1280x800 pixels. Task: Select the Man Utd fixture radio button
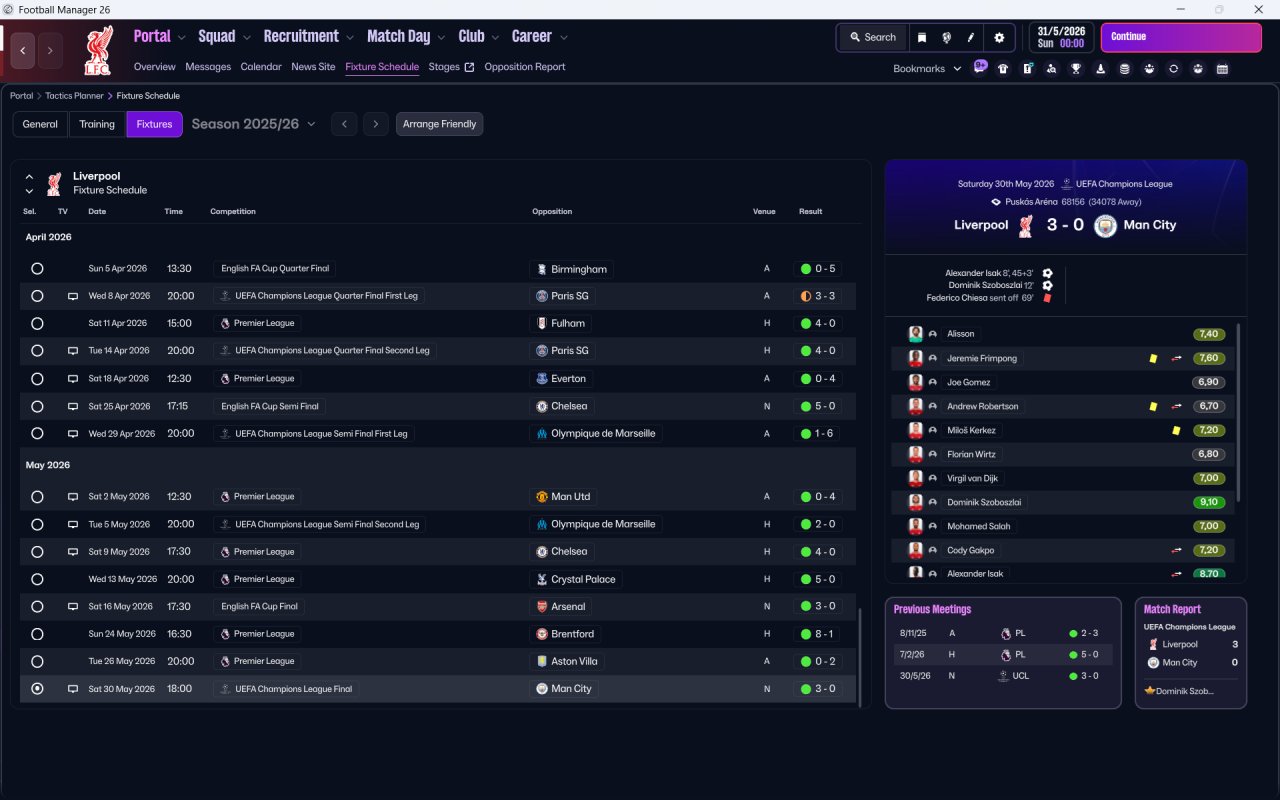[x=37, y=497]
